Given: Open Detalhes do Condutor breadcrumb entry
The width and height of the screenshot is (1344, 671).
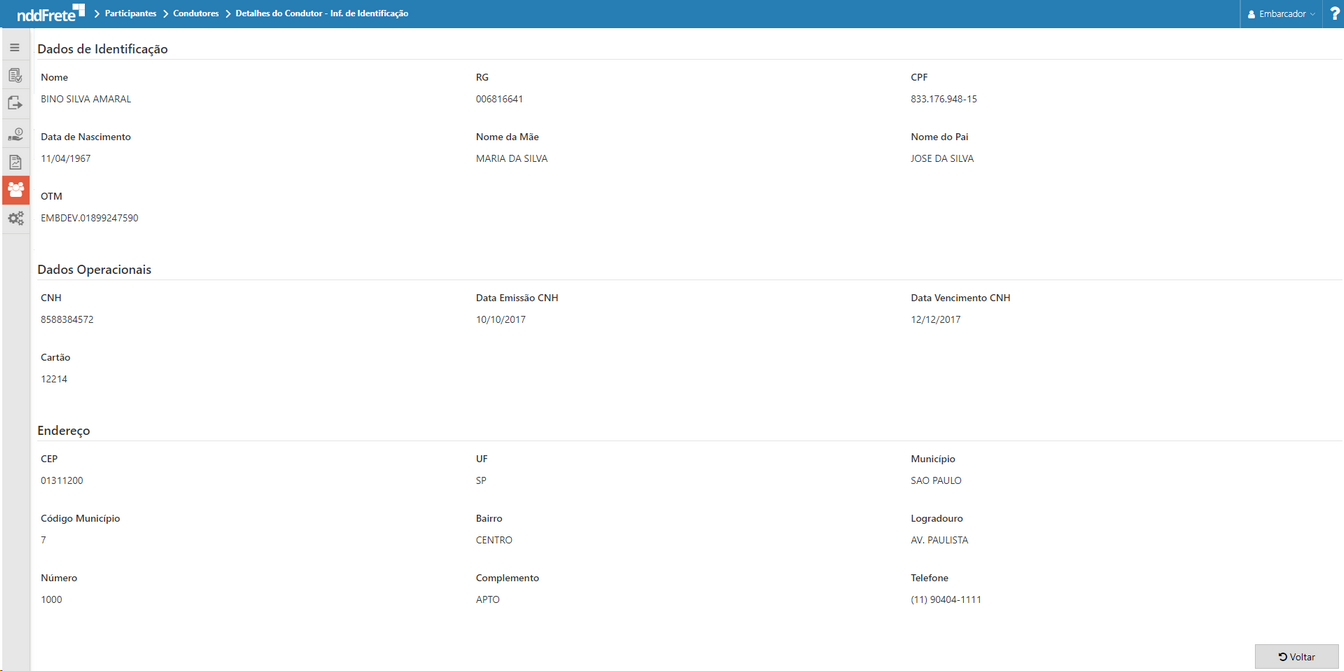Looking at the screenshot, I should pos(322,14).
